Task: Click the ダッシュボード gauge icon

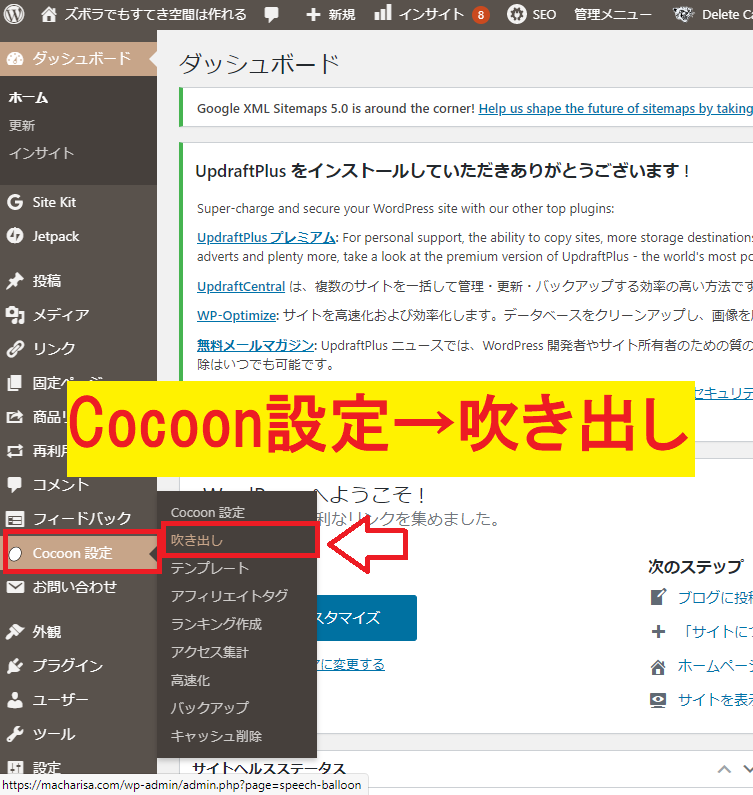Action: (x=15, y=59)
